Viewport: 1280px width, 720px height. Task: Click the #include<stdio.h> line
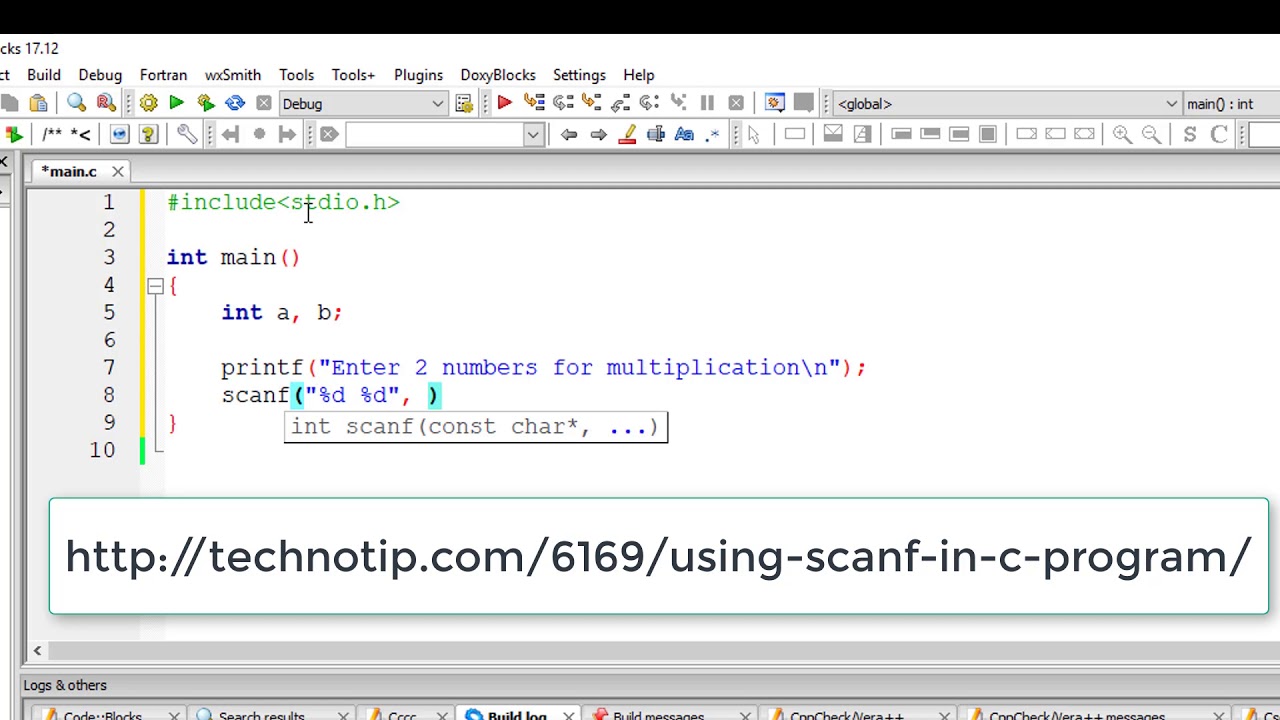click(x=283, y=203)
